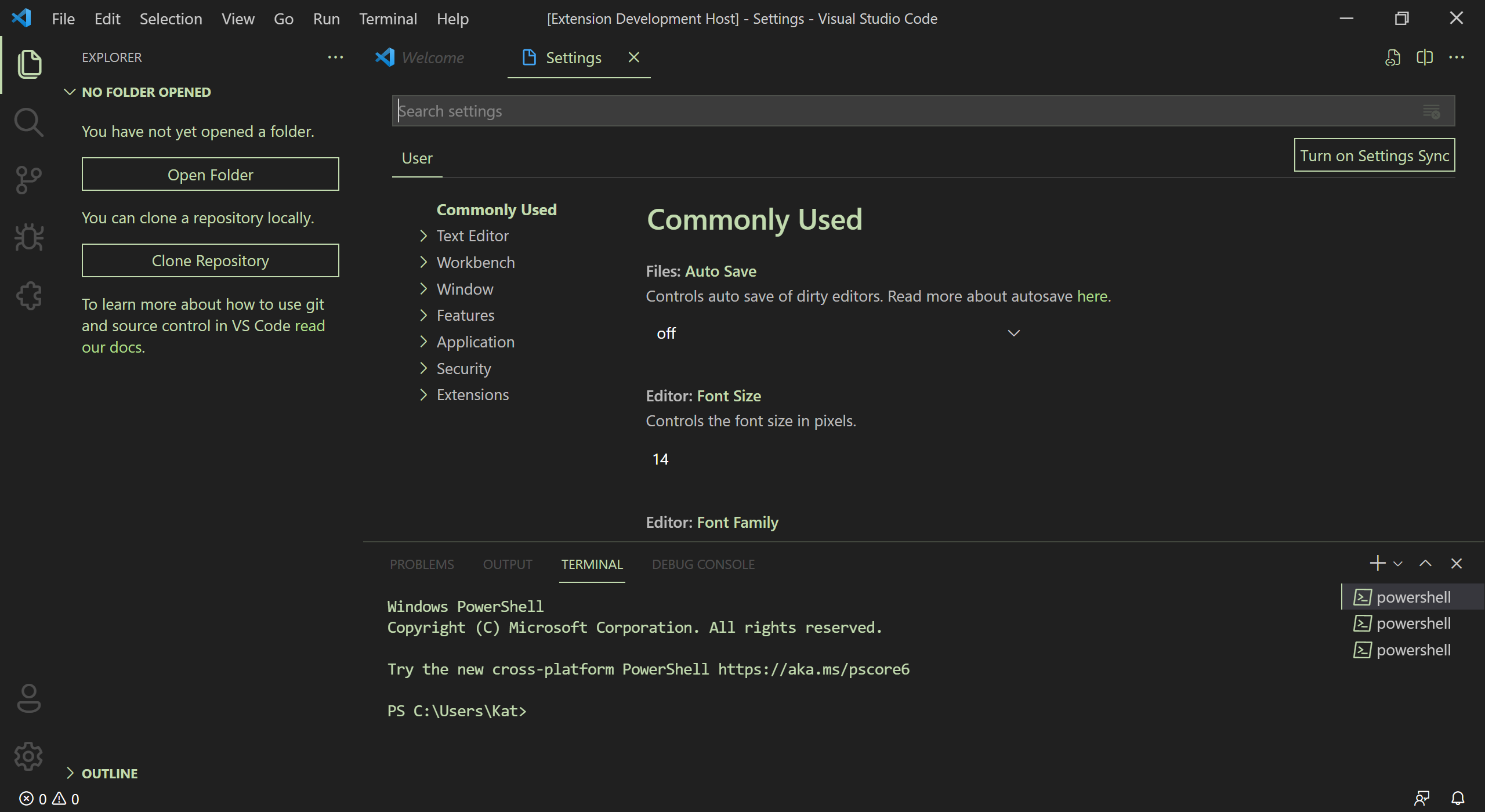Switch to the Debug Console tab
This screenshot has height=812, width=1485.
click(703, 564)
